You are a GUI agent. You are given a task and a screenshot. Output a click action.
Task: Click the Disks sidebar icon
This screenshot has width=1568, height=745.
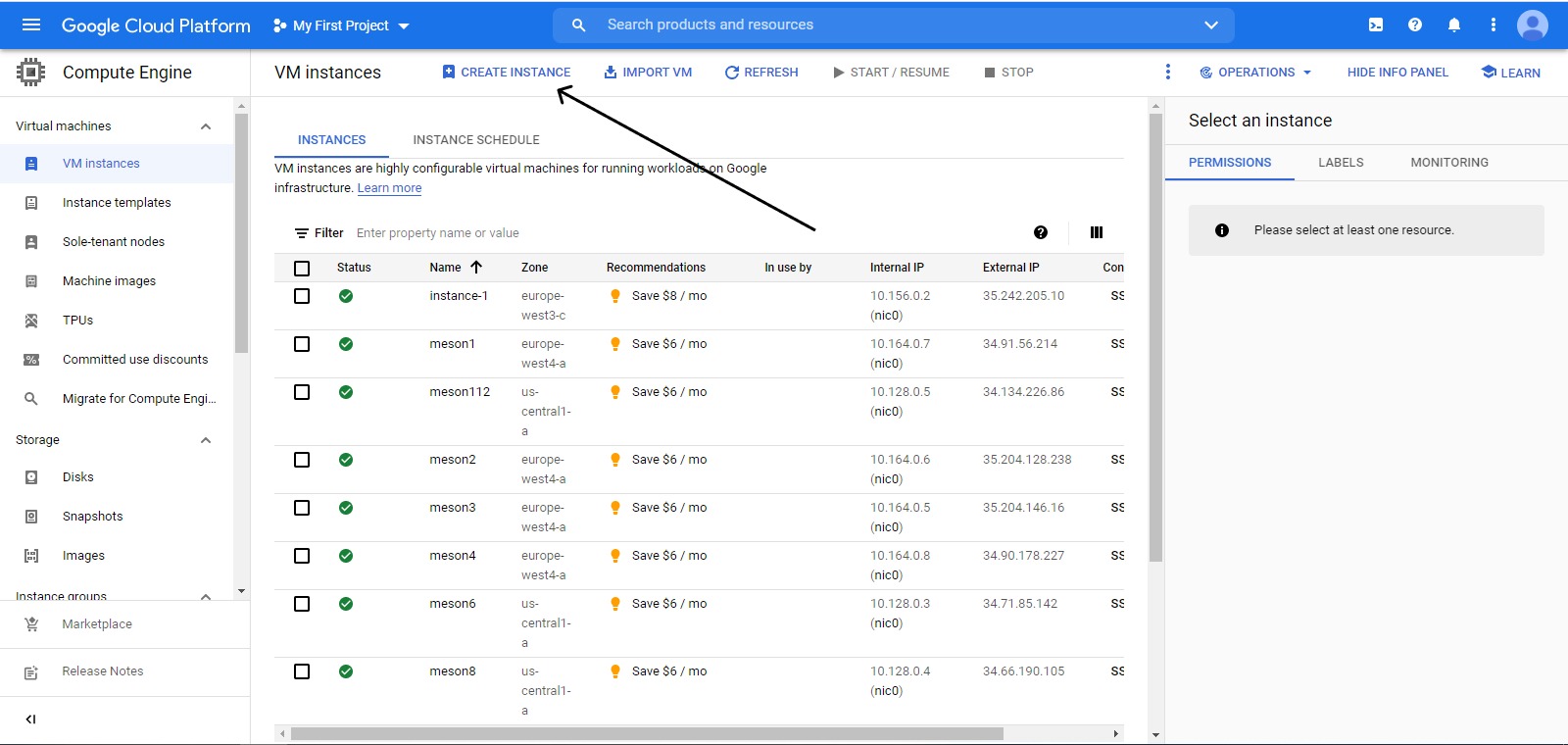(x=31, y=477)
